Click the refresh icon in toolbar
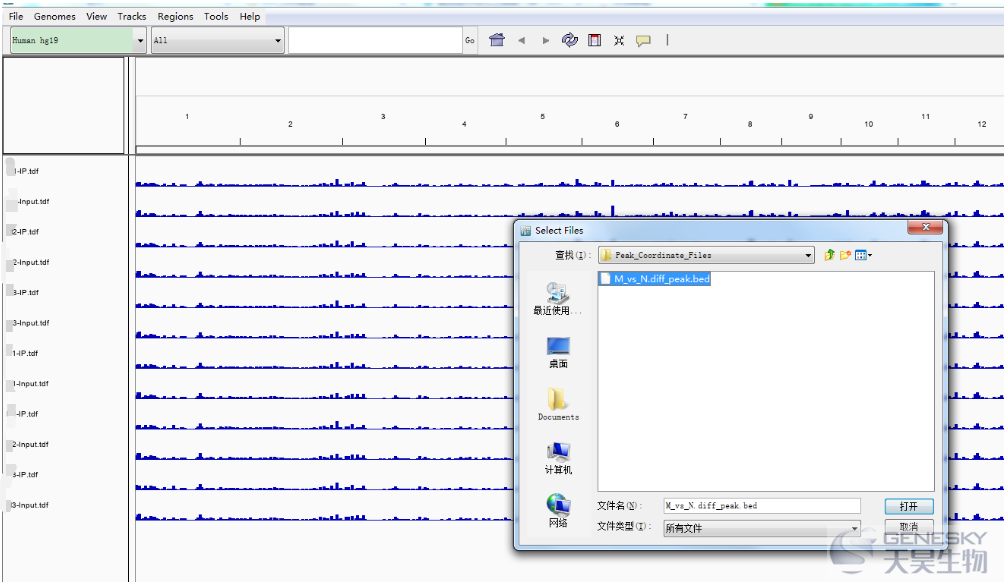The height and width of the screenshot is (582, 1008). click(x=570, y=41)
